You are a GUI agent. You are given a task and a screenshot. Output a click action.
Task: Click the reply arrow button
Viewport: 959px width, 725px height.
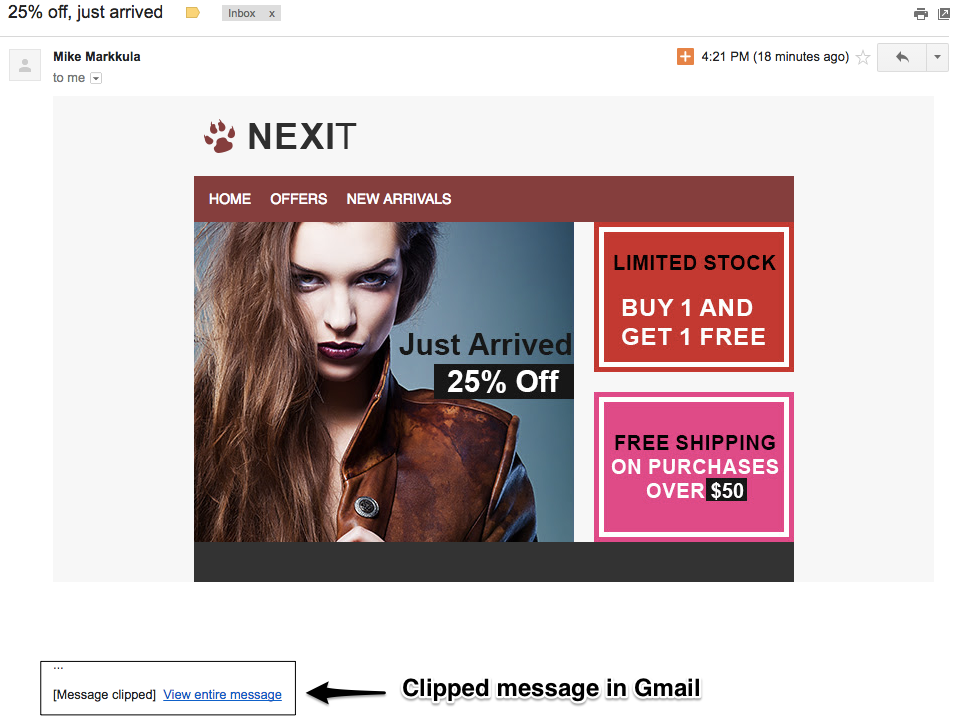[x=902, y=58]
